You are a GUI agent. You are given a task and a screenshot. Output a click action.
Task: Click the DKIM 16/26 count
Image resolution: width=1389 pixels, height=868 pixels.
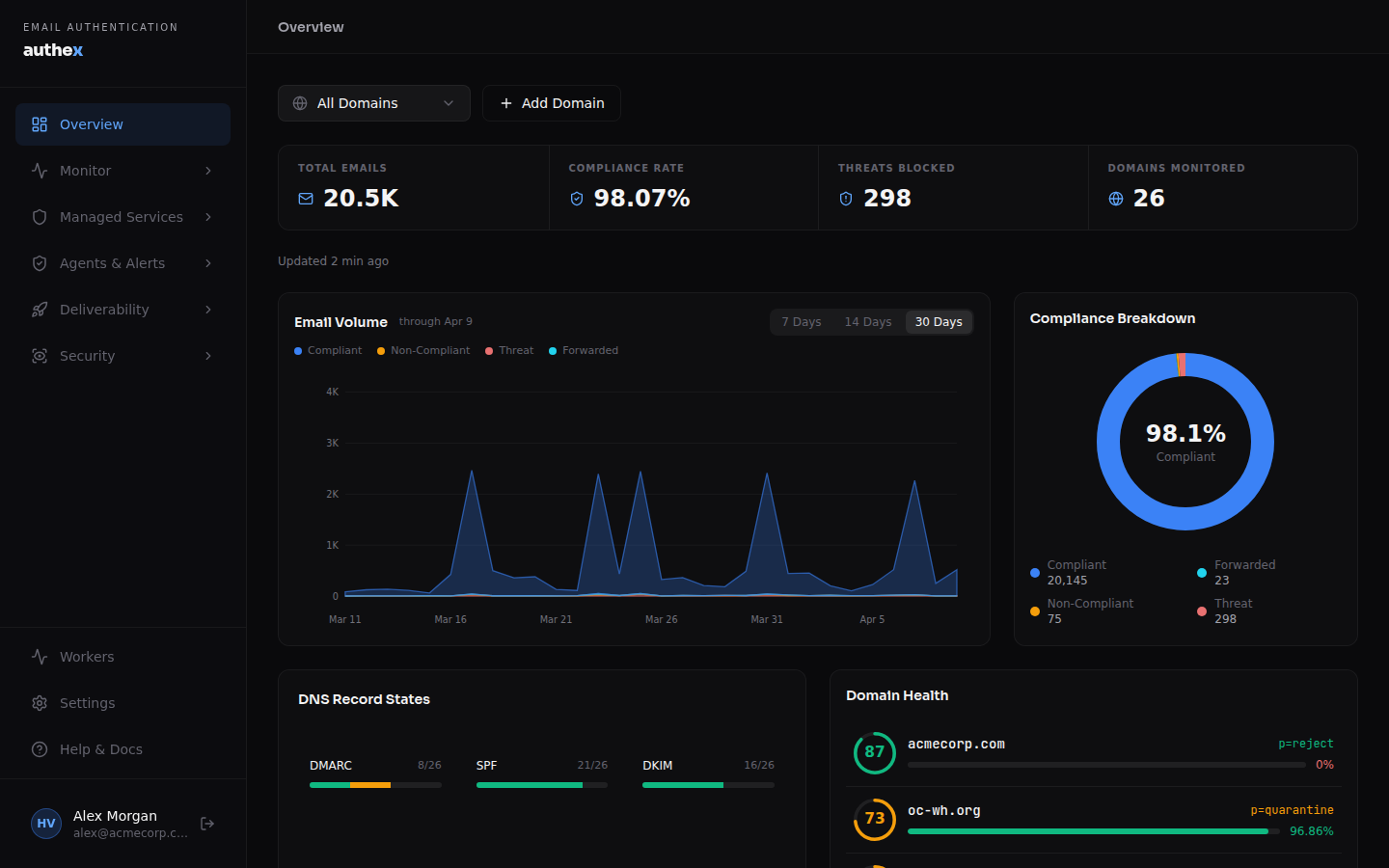pyautogui.click(x=759, y=766)
